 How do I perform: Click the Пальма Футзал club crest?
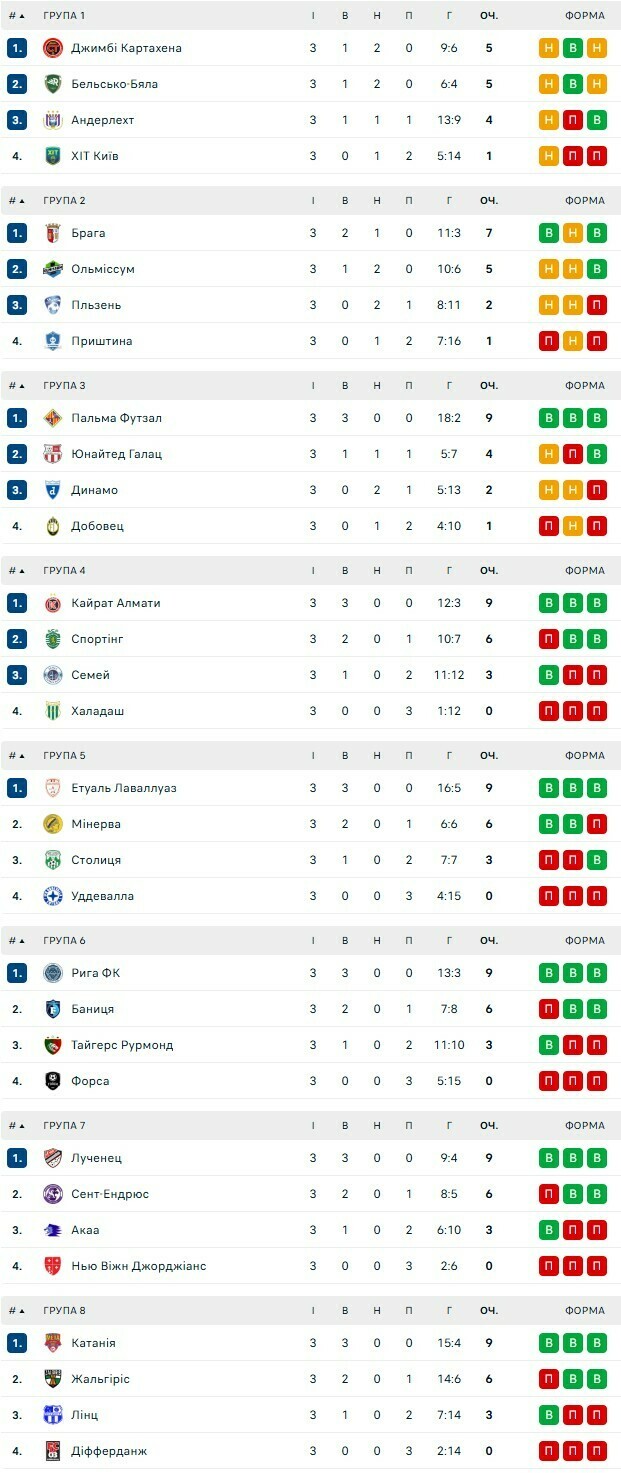pyautogui.click(x=53, y=418)
